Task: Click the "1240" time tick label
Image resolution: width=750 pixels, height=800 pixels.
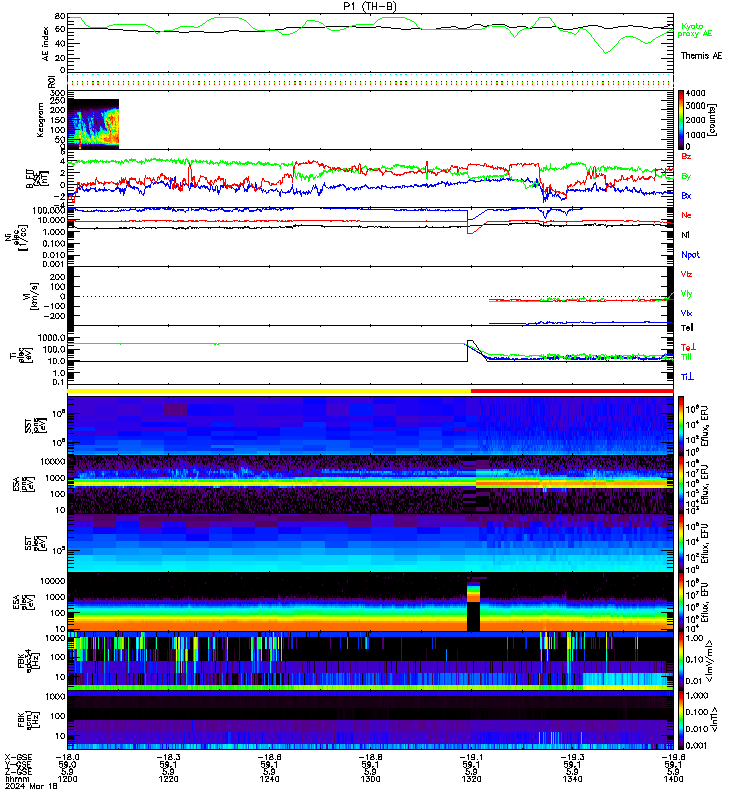Action: click(x=269, y=779)
